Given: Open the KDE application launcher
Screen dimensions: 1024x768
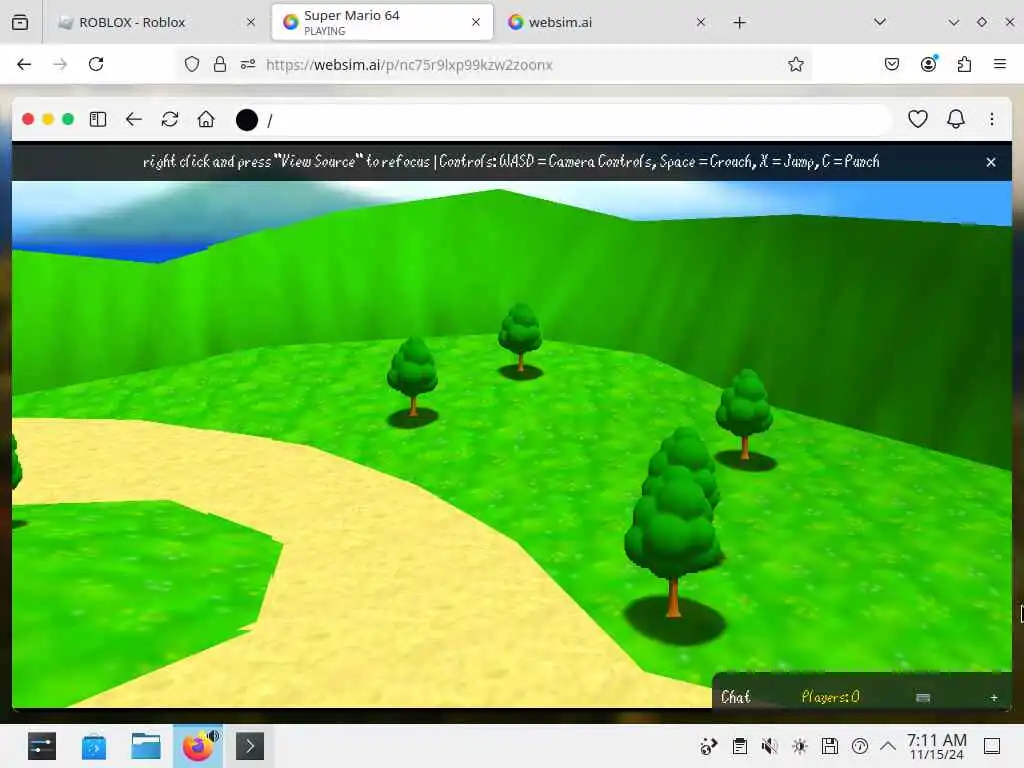Looking at the screenshot, I should (x=42, y=746).
